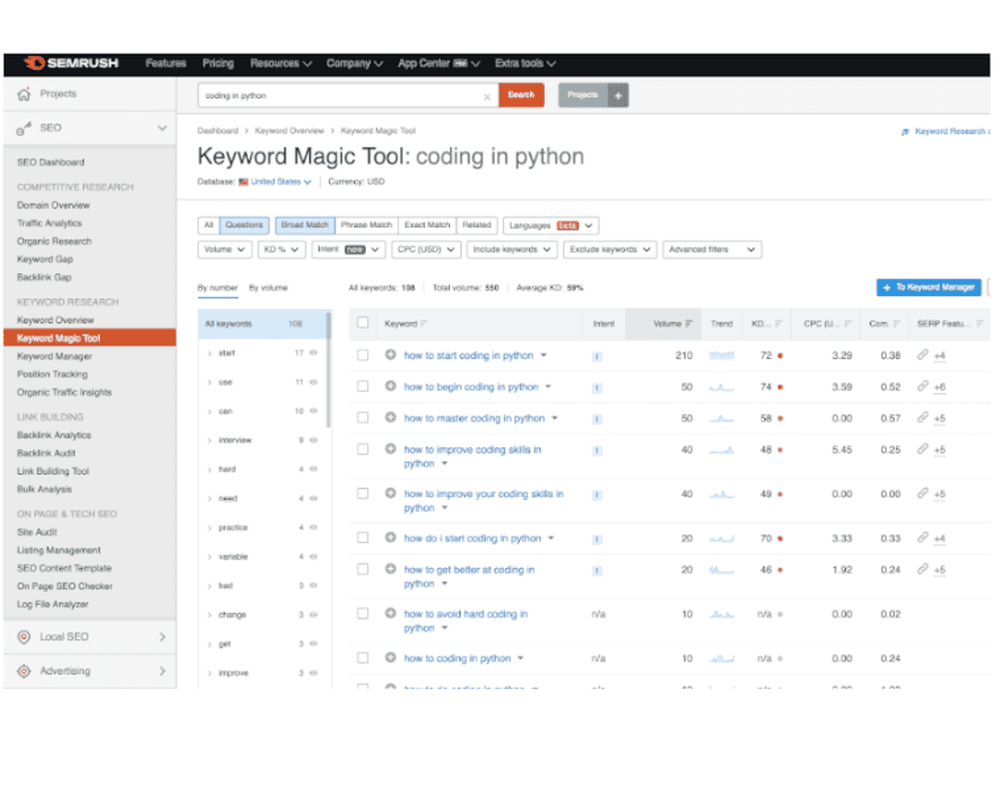This screenshot has width=1000, height=789.
Task: View trend chart for 'how to start coding in python'
Action: click(x=721, y=355)
